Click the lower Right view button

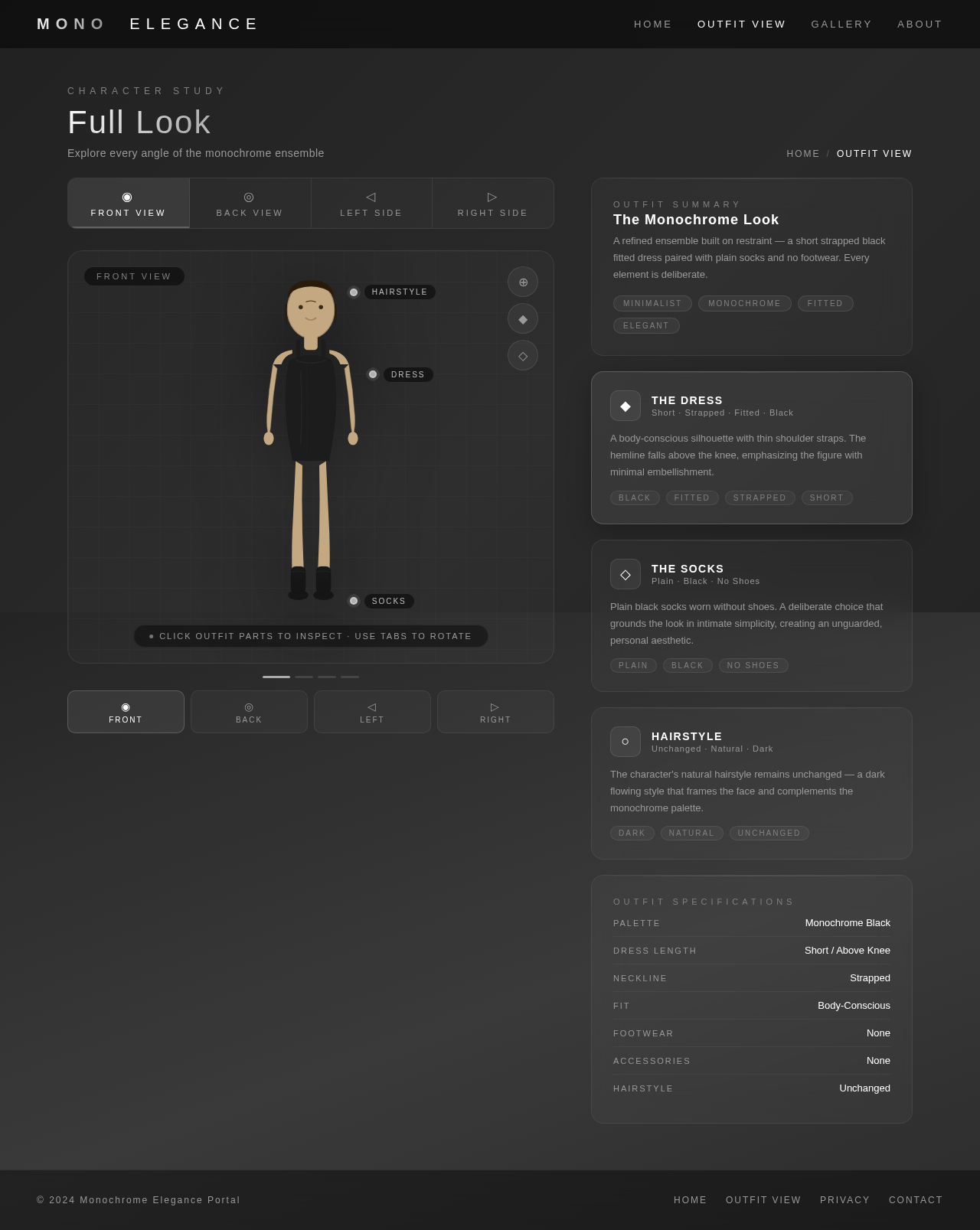495,712
